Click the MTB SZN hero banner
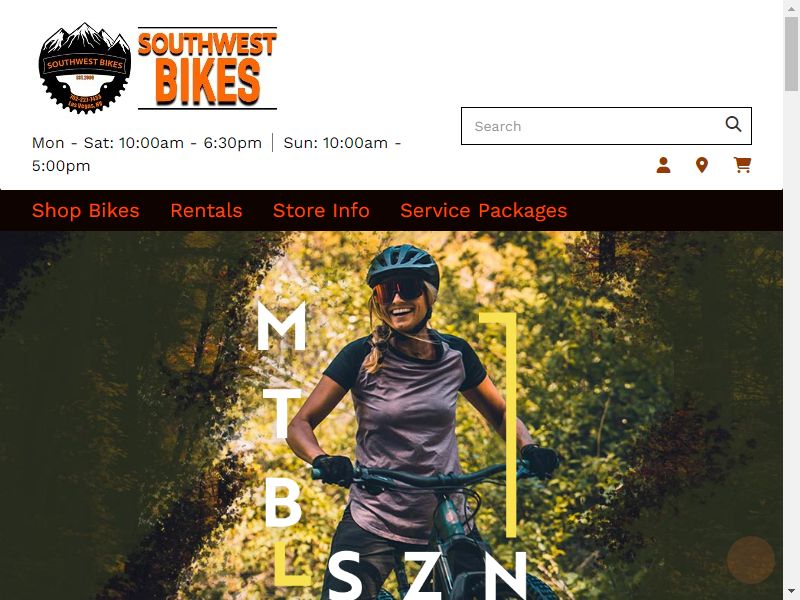 391,415
